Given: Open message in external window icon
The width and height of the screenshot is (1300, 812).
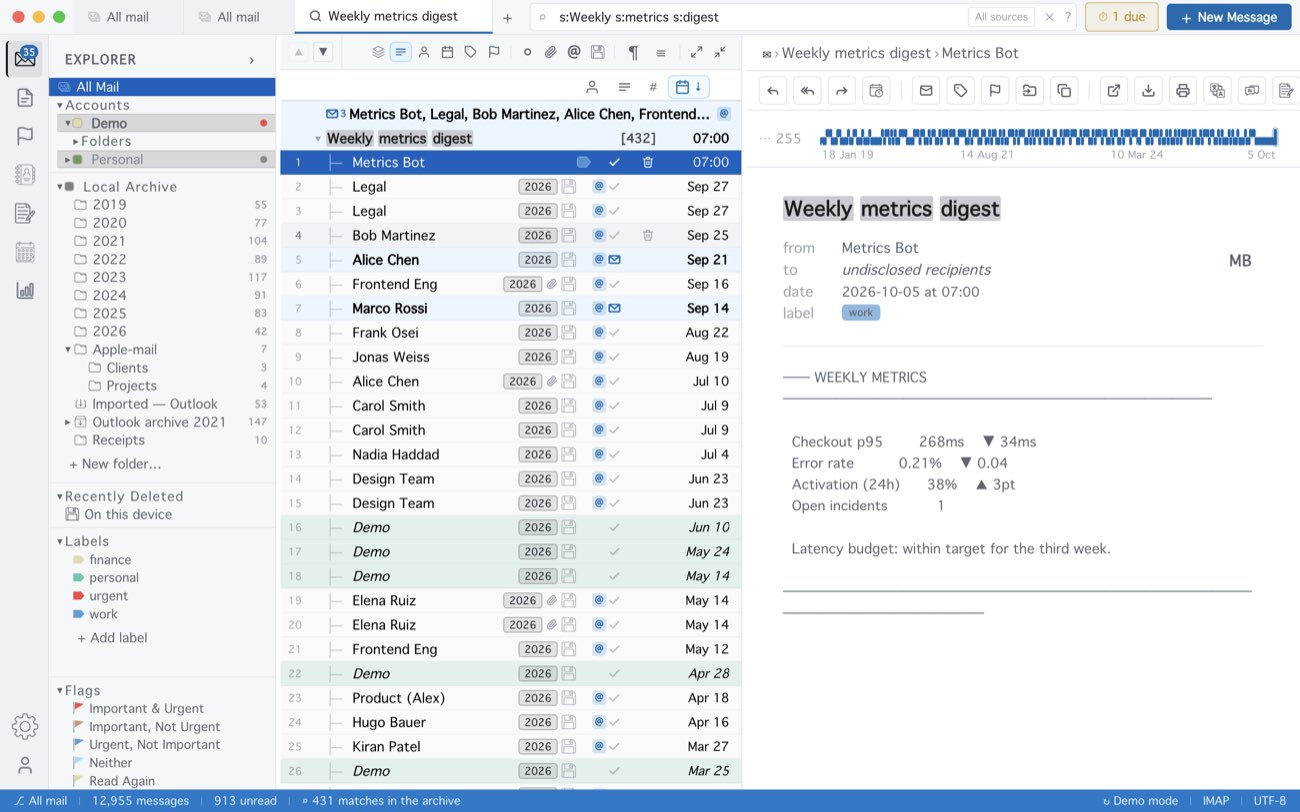Looking at the screenshot, I should click(1114, 91).
